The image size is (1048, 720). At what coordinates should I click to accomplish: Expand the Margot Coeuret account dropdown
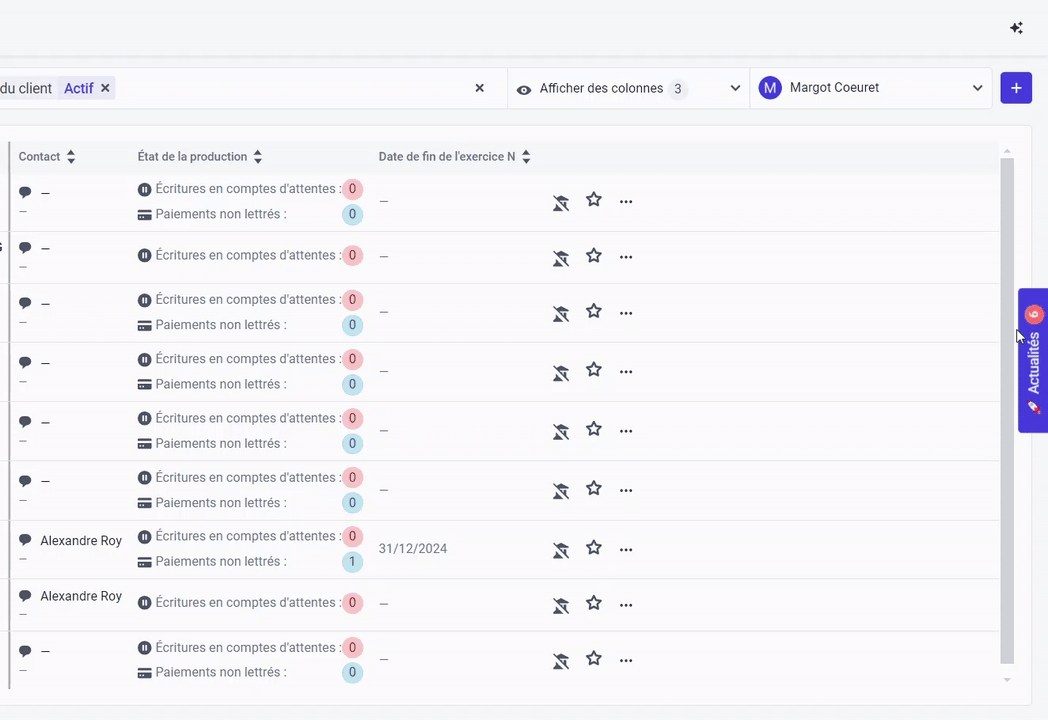coord(977,87)
